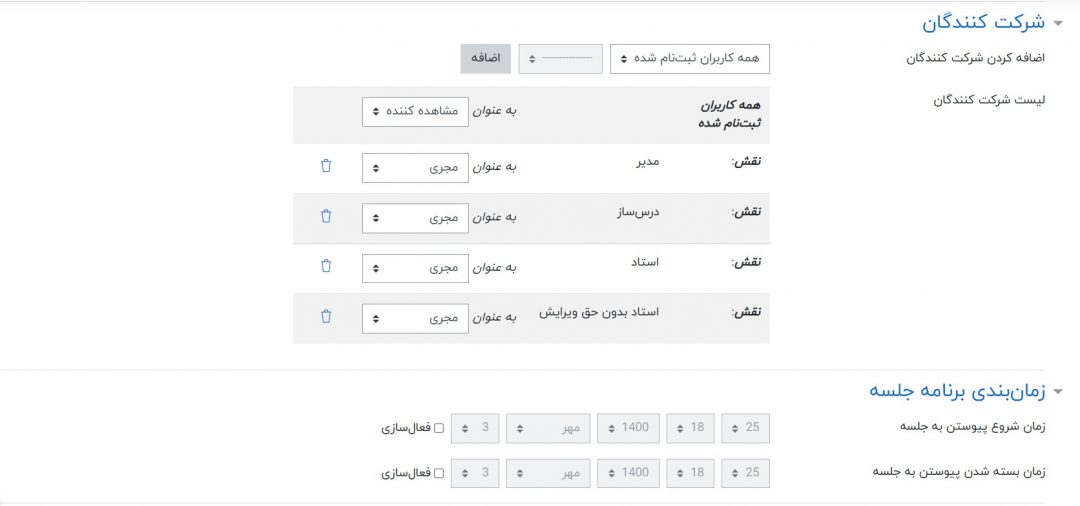Click the زمان‌بندی برنامه جلسه heading link
The image size is (1080, 506).
[x=956, y=391]
